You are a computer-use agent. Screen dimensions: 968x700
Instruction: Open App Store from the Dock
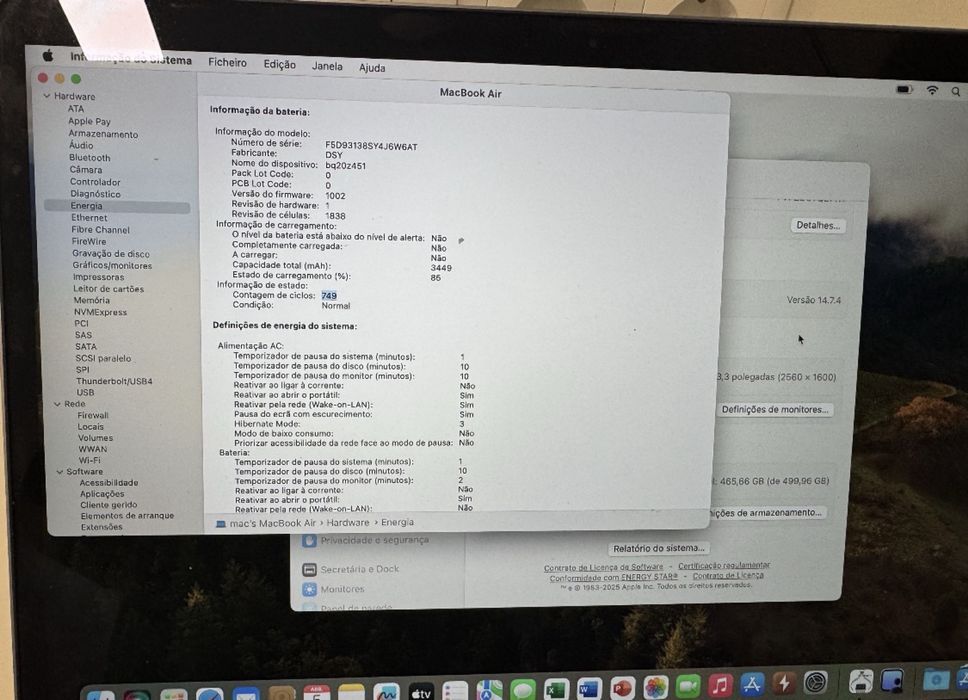752,684
